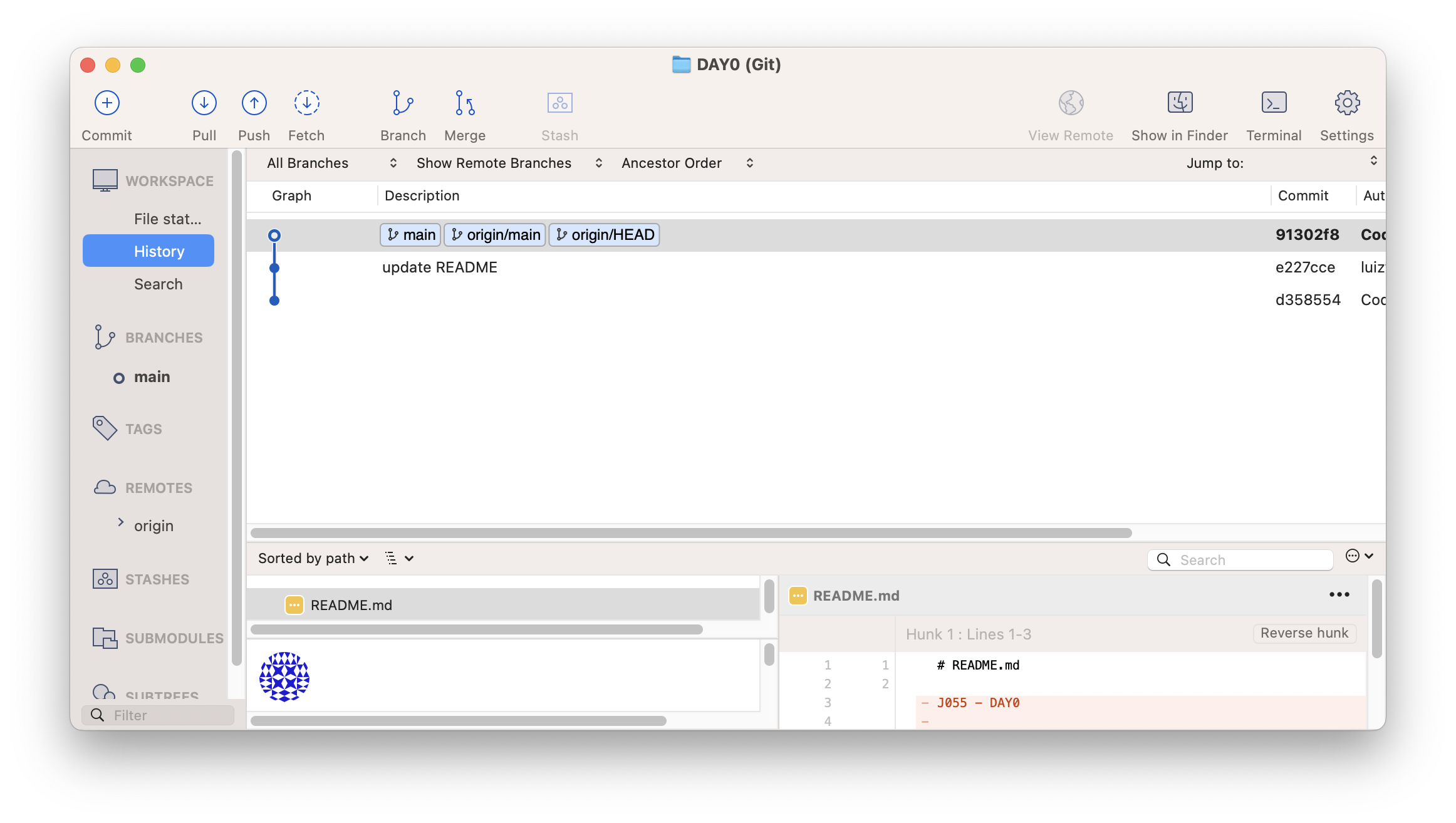
Task: Click the Pull icon
Action: (204, 103)
